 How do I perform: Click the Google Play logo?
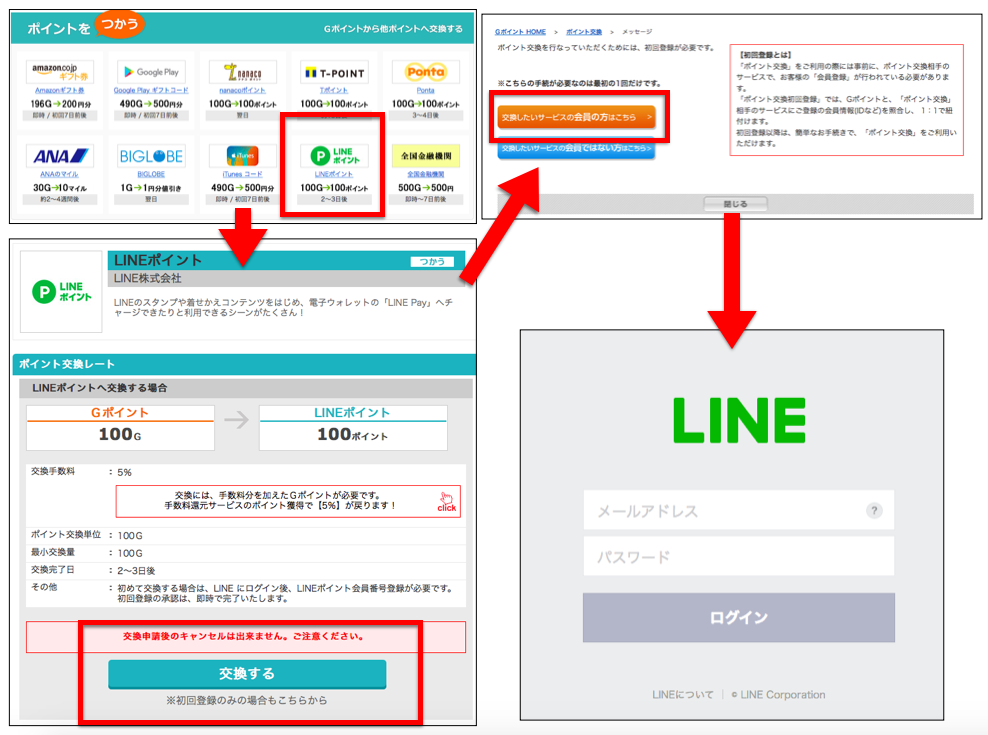click(151, 72)
